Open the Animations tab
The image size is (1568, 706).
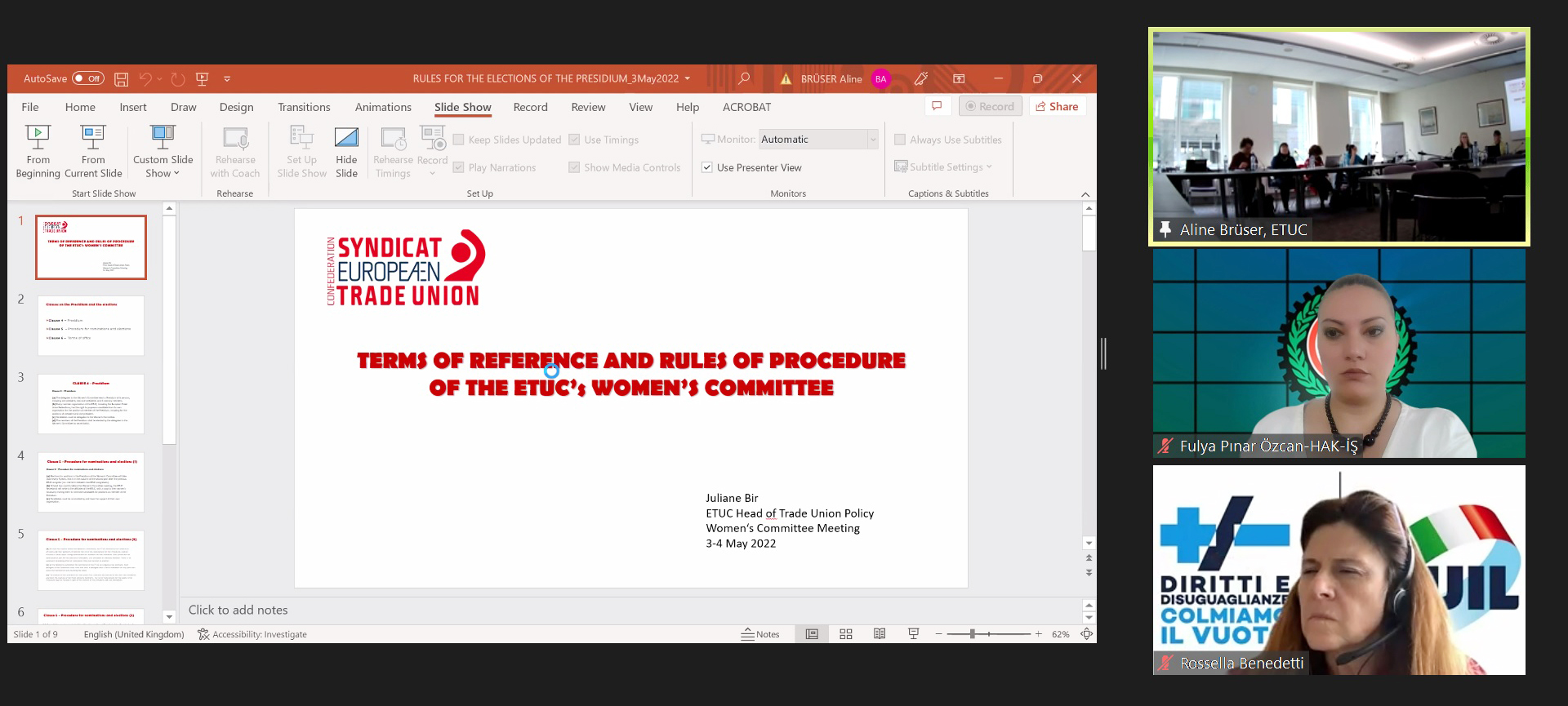pos(383,107)
